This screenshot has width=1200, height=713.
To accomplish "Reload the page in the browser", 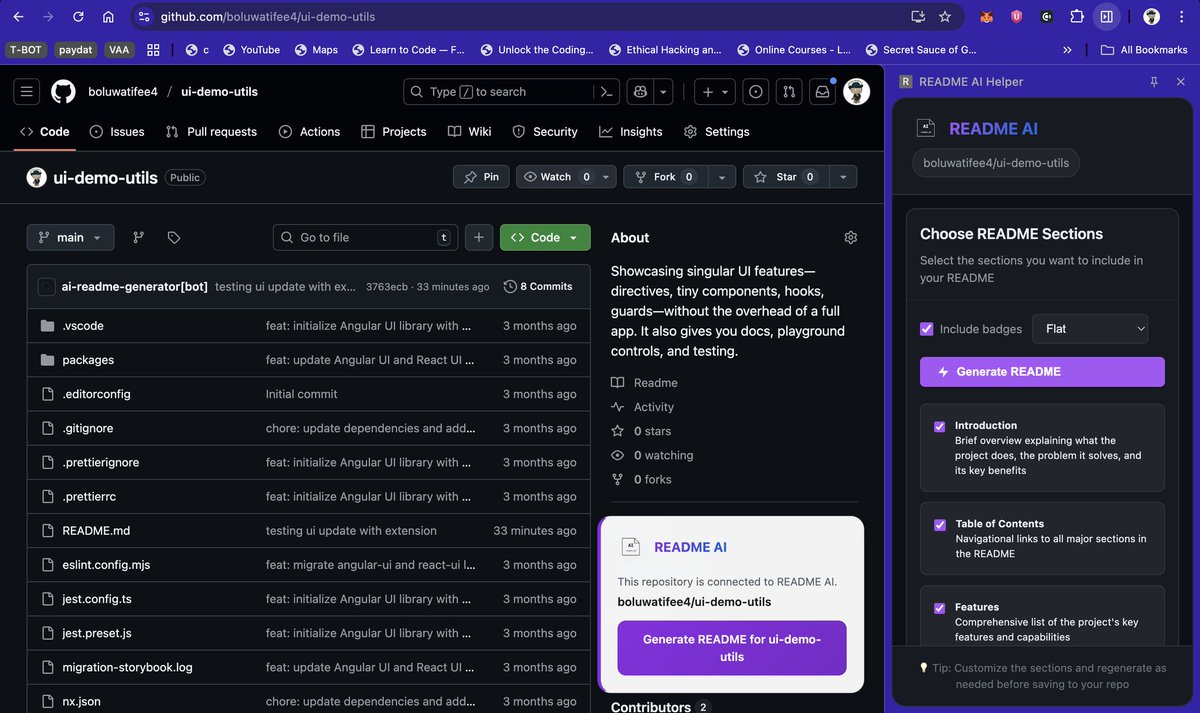I will point(78,16).
